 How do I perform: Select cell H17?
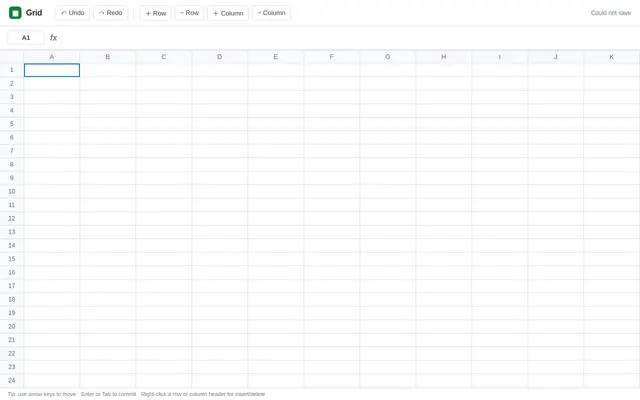click(x=443, y=286)
